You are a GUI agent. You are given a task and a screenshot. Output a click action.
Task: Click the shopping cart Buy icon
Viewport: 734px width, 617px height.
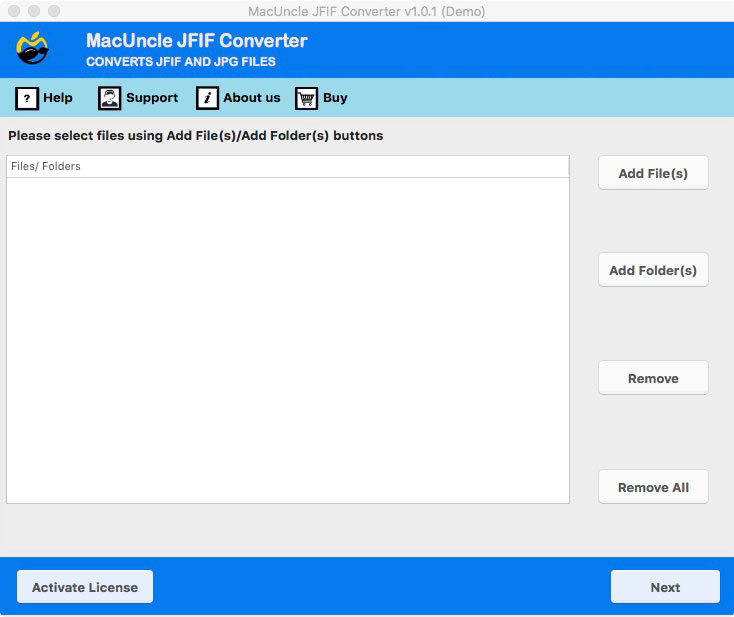click(306, 98)
